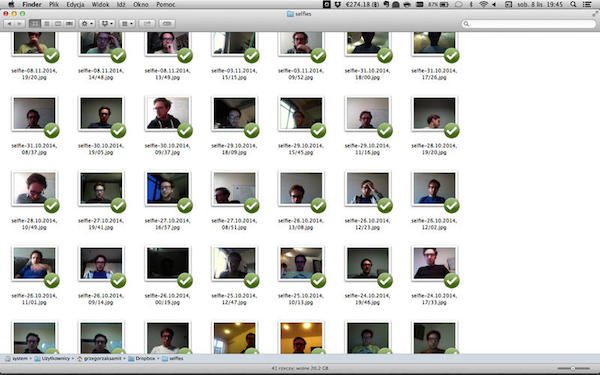Screen dimensions: 600x375
Task: Open the Widok menu
Action: [x=100, y=5]
